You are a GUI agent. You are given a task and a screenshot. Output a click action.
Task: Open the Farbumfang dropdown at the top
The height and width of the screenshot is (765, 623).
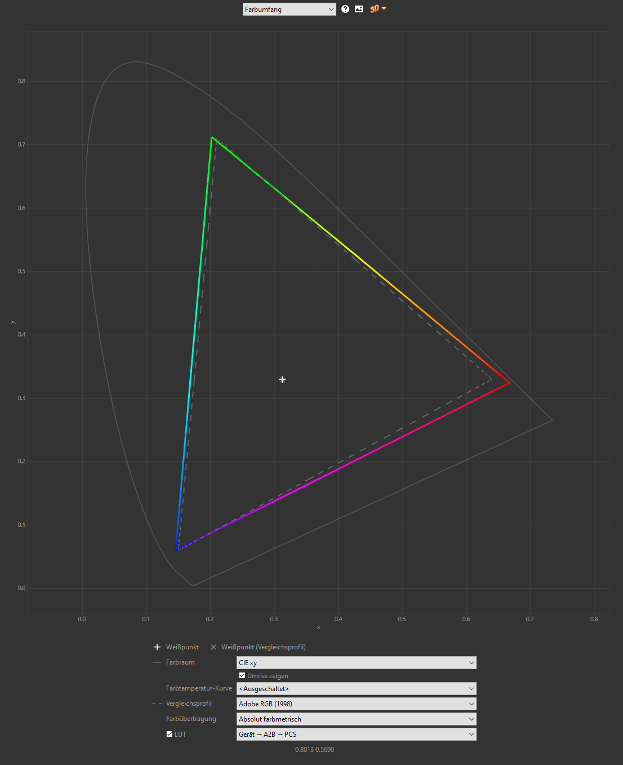coord(289,9)
